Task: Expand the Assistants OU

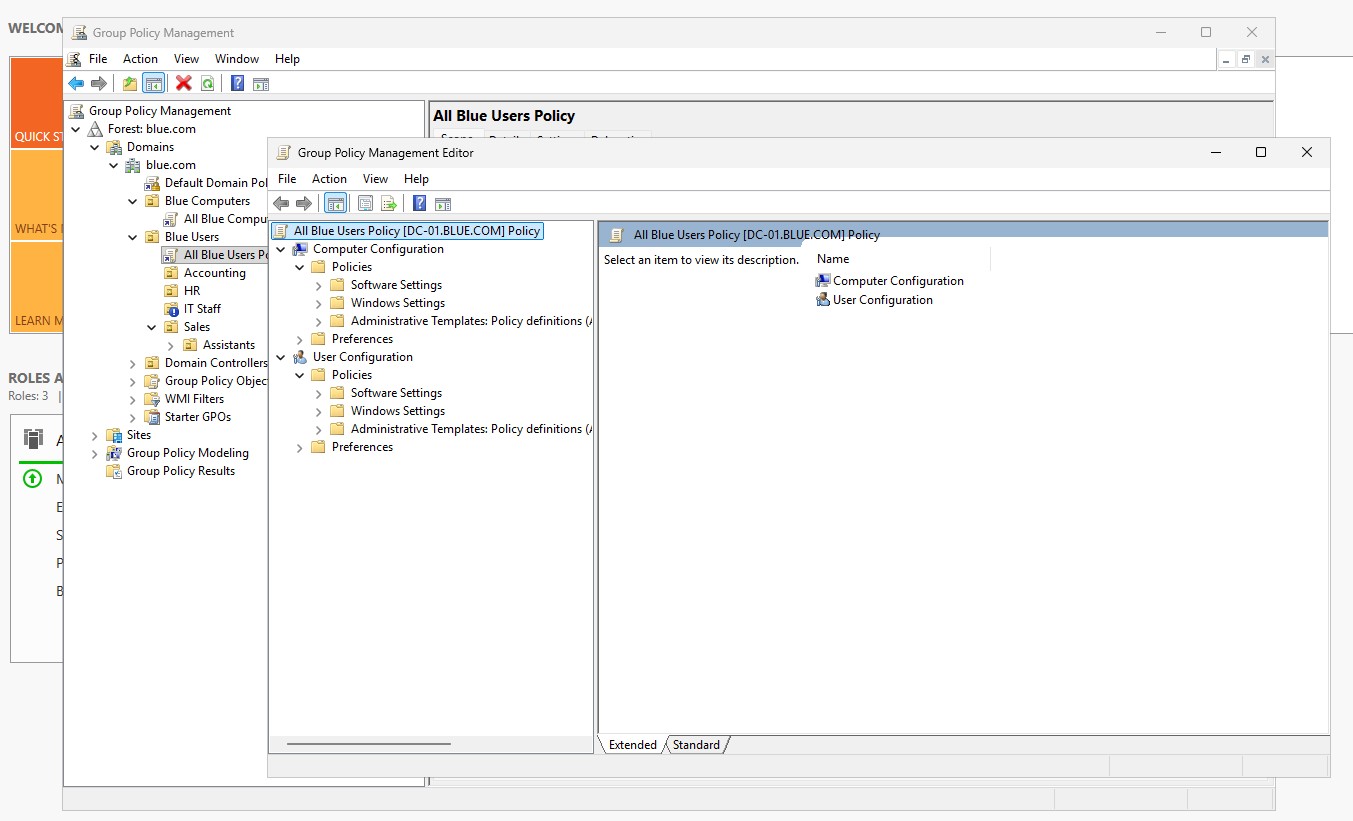Action: pyautogui.click(x=171, y=345)
